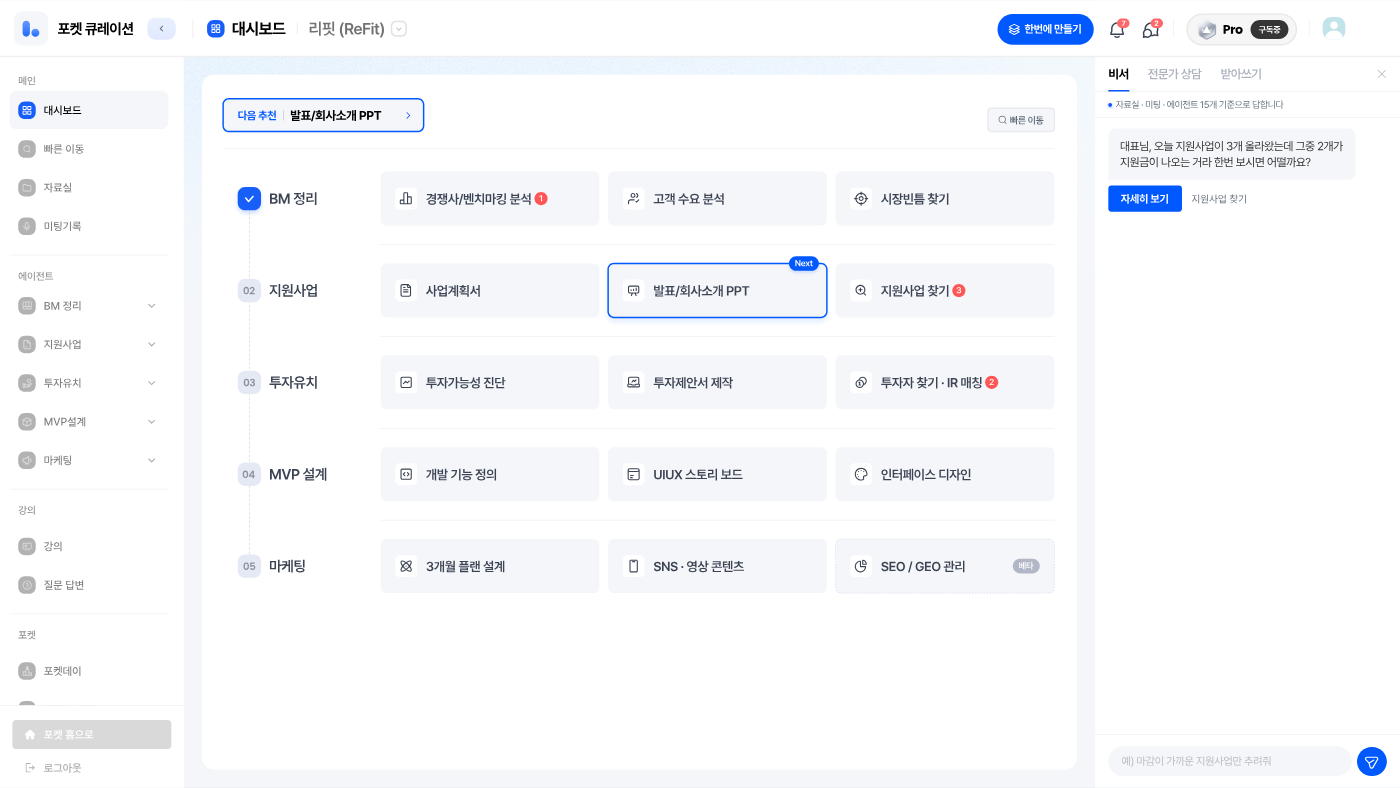Click the 한번에 만들기 button

[1045, 29]
